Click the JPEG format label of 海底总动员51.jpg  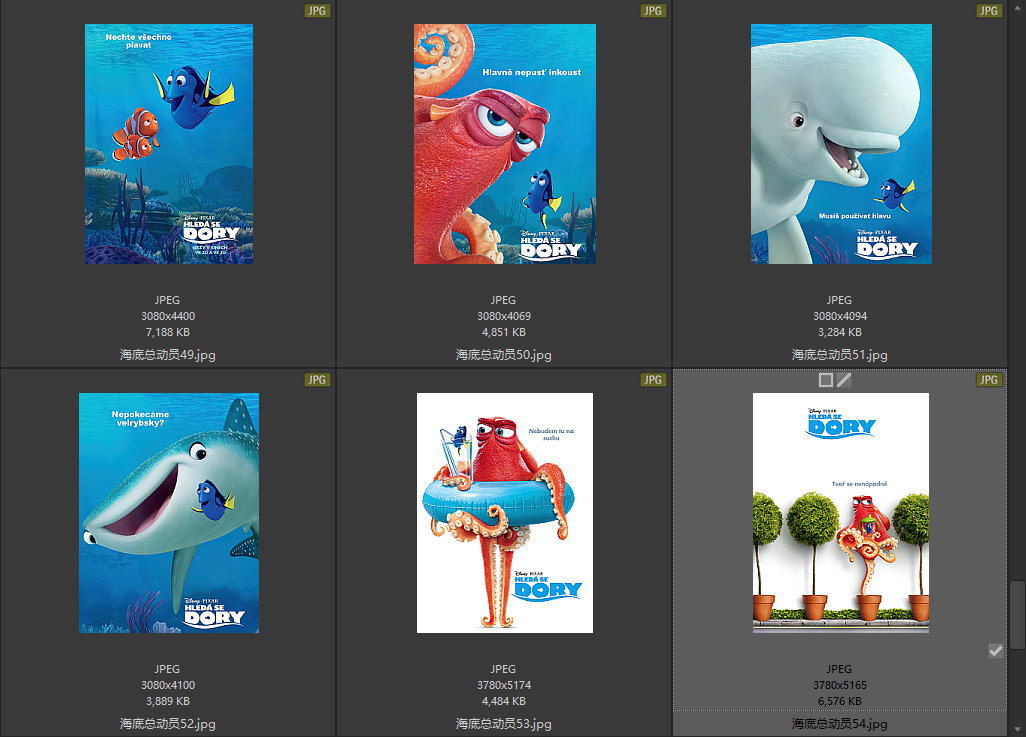[x=840, y=300]
